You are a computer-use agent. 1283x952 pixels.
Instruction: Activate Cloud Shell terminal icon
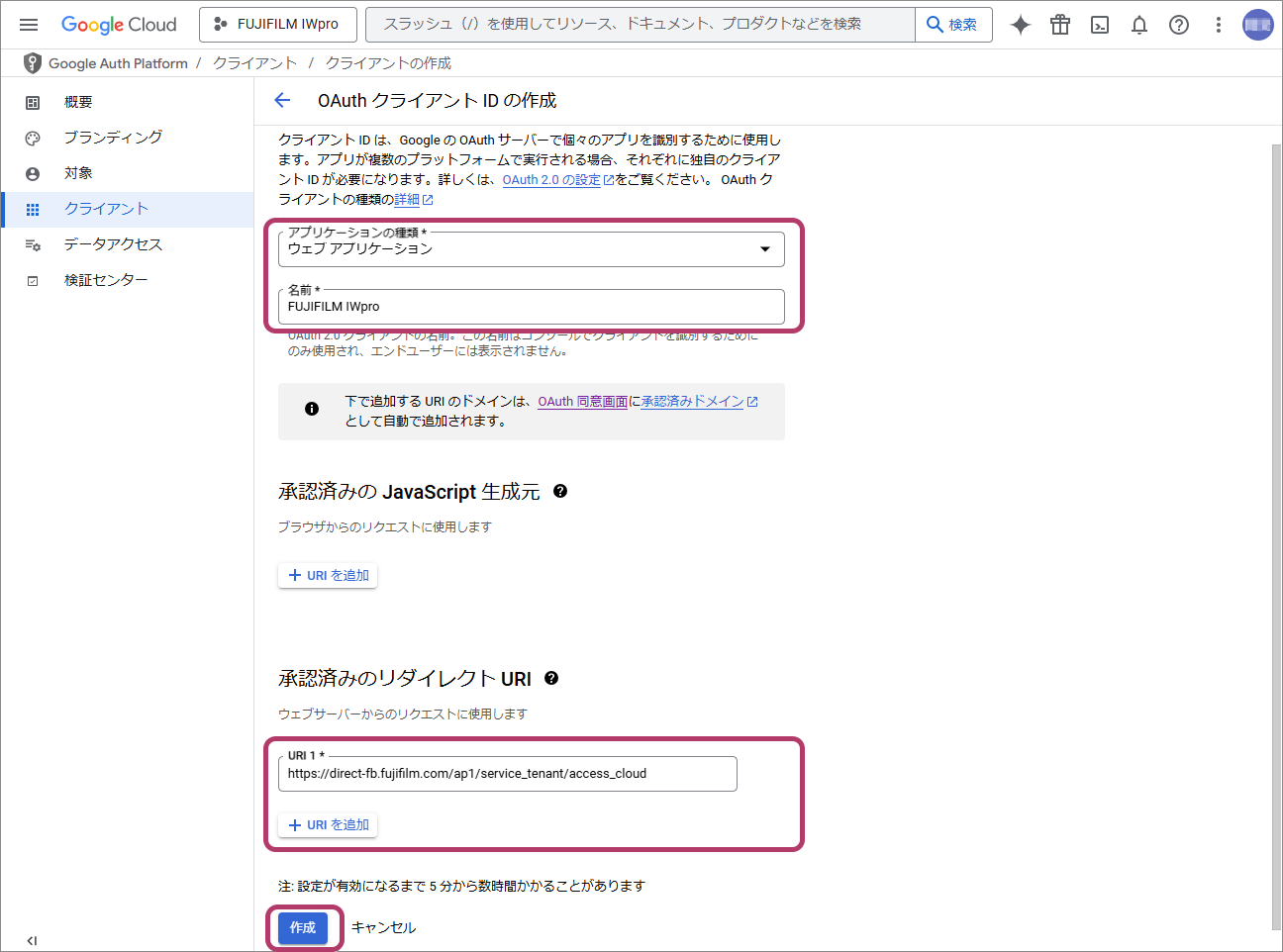[x=1099, y=25]
